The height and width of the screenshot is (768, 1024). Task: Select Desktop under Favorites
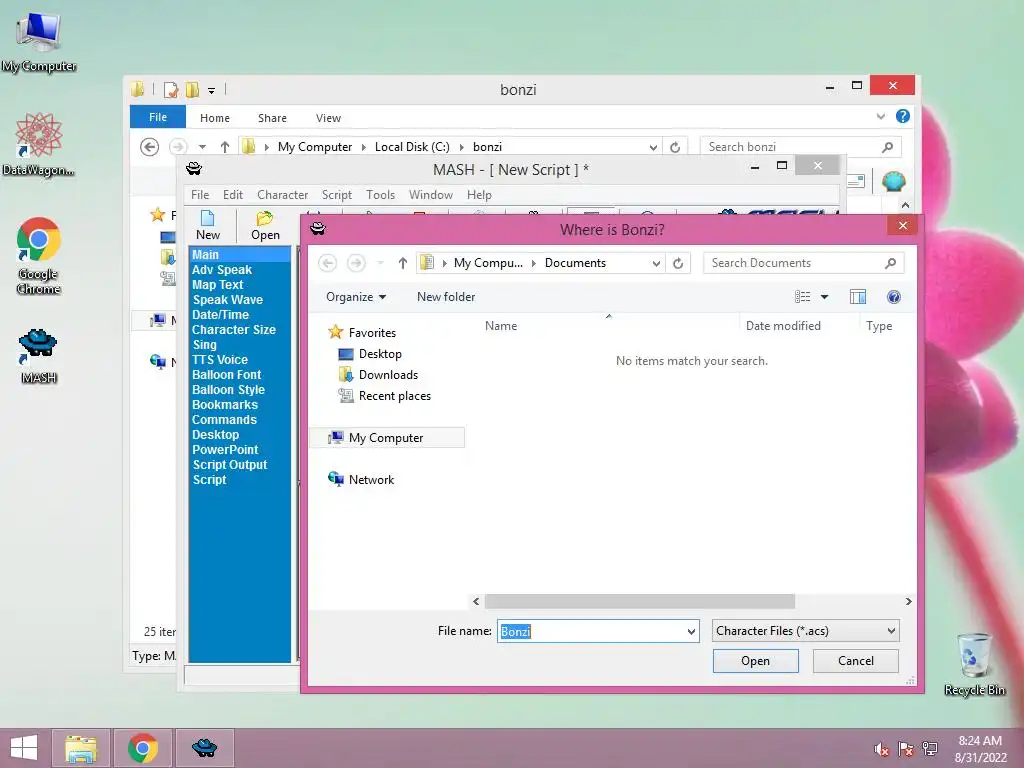click(379, 354)
